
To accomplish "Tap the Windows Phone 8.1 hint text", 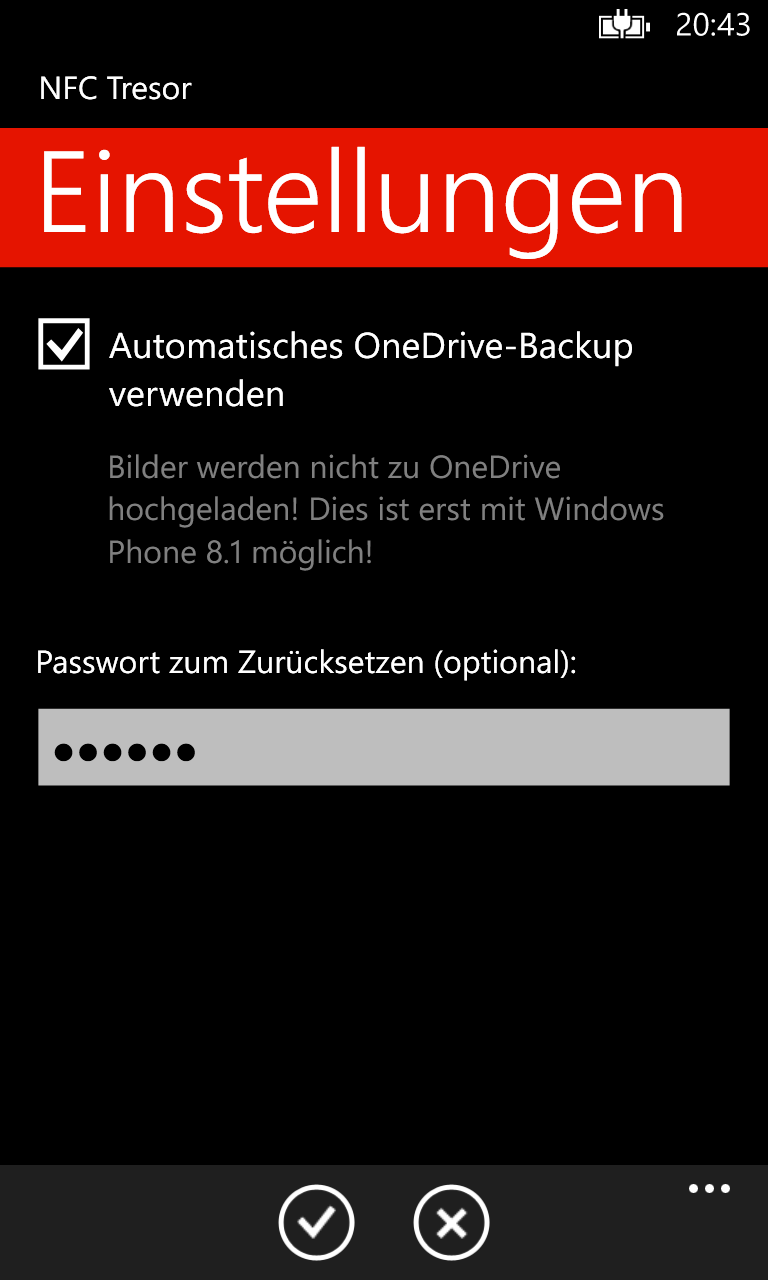I will (386, 510).
